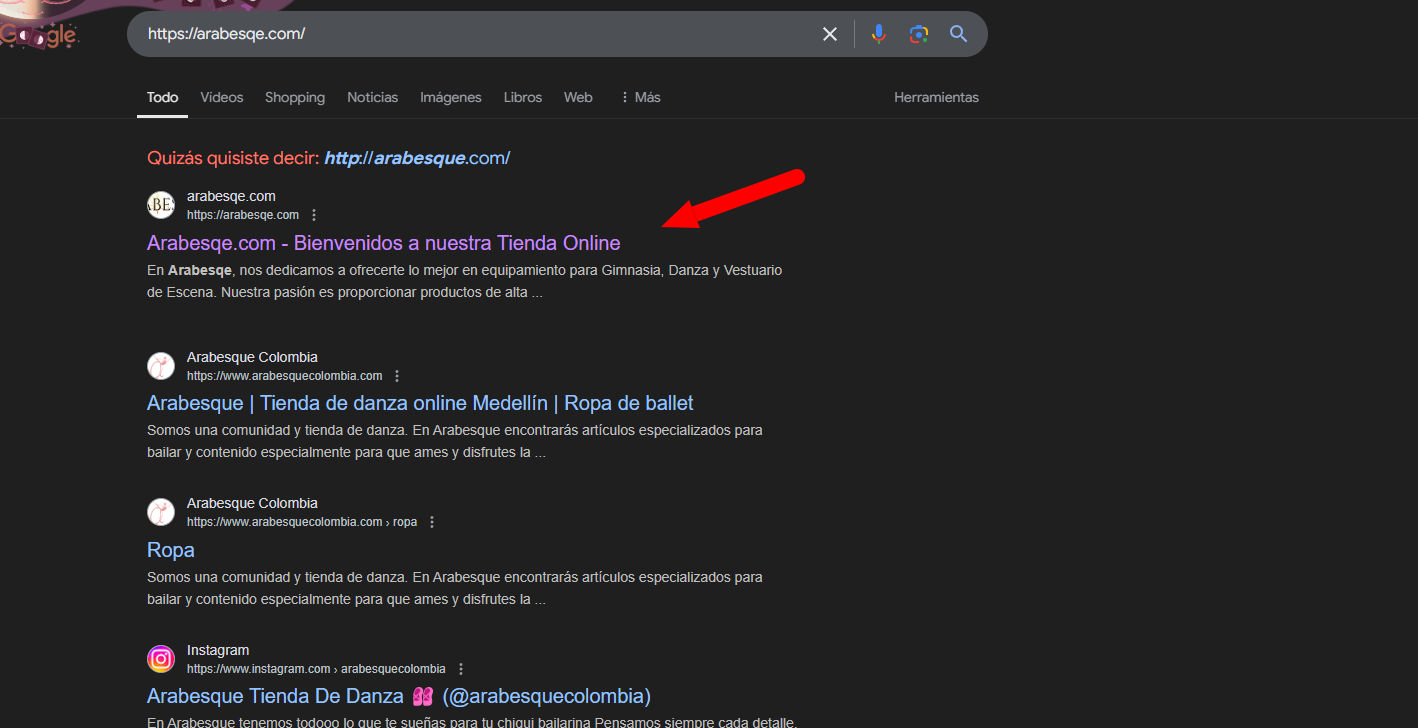Start voice search with the microphone icon
The image size is (1418, 728).
click(879, 34)
